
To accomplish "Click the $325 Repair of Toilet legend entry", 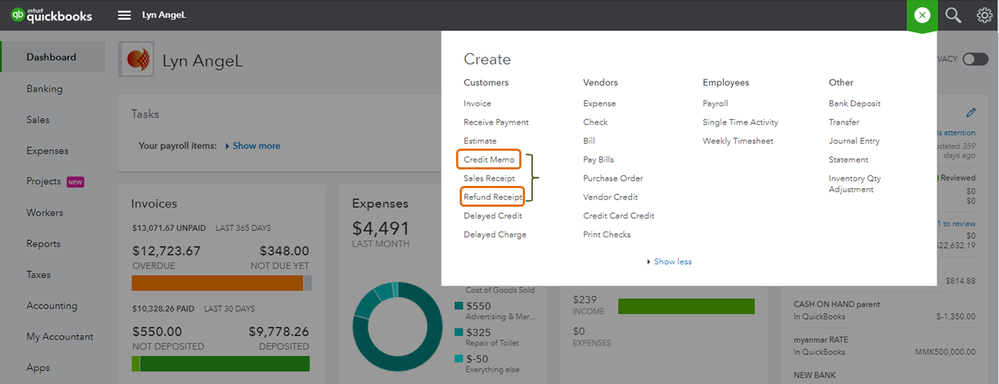I will 487,338.
